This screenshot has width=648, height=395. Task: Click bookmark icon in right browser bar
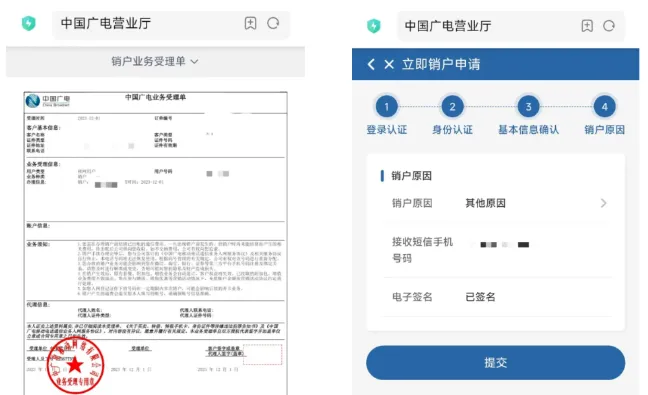(x=587, y=26)
